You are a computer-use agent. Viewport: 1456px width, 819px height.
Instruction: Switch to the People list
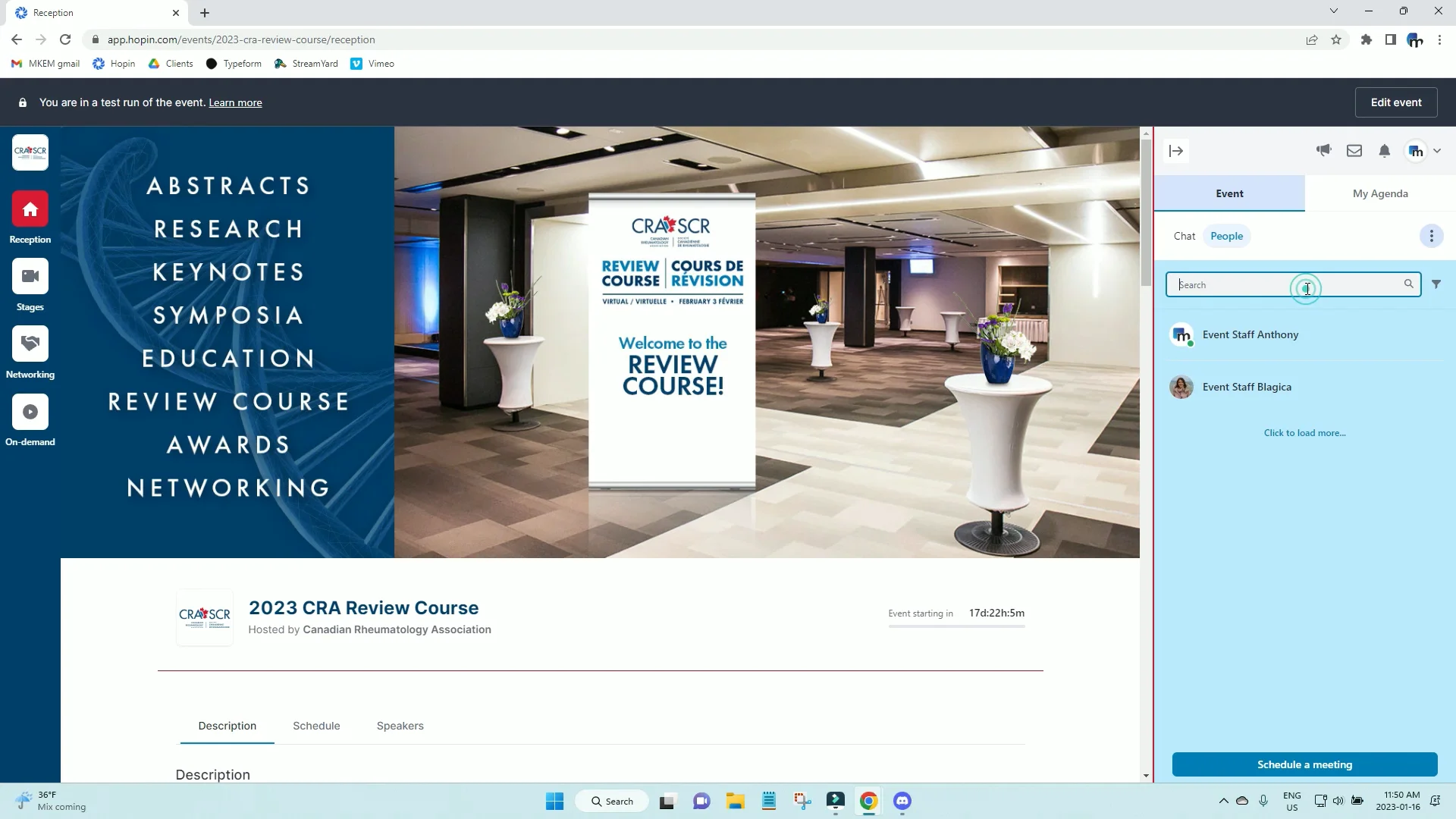1225,236
